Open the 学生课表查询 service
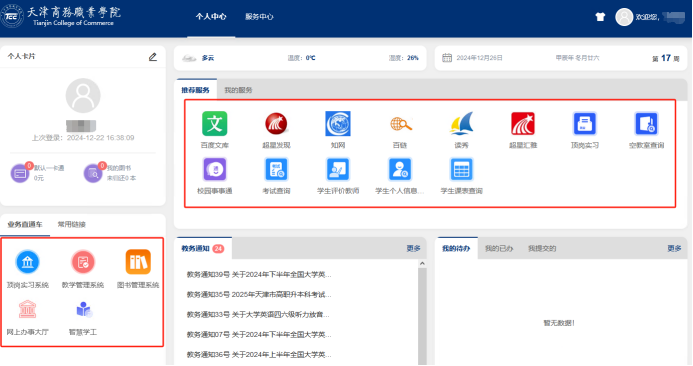 click(x=461, y=170)
